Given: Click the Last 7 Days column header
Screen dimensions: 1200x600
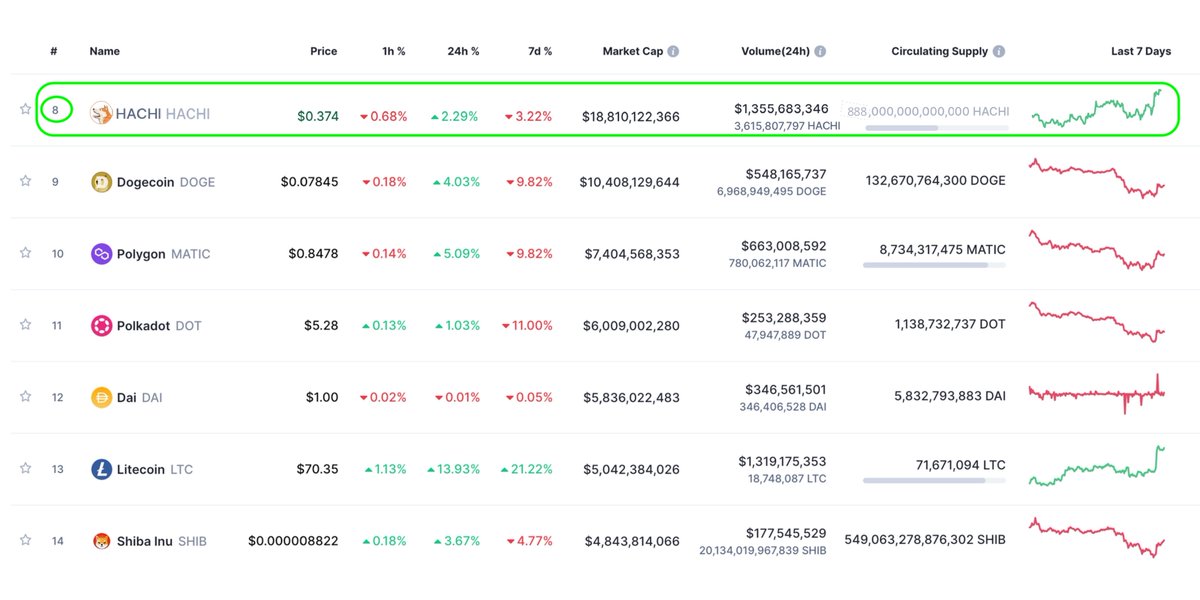Looking at the screenshot, I should (x=1141, y=51).
